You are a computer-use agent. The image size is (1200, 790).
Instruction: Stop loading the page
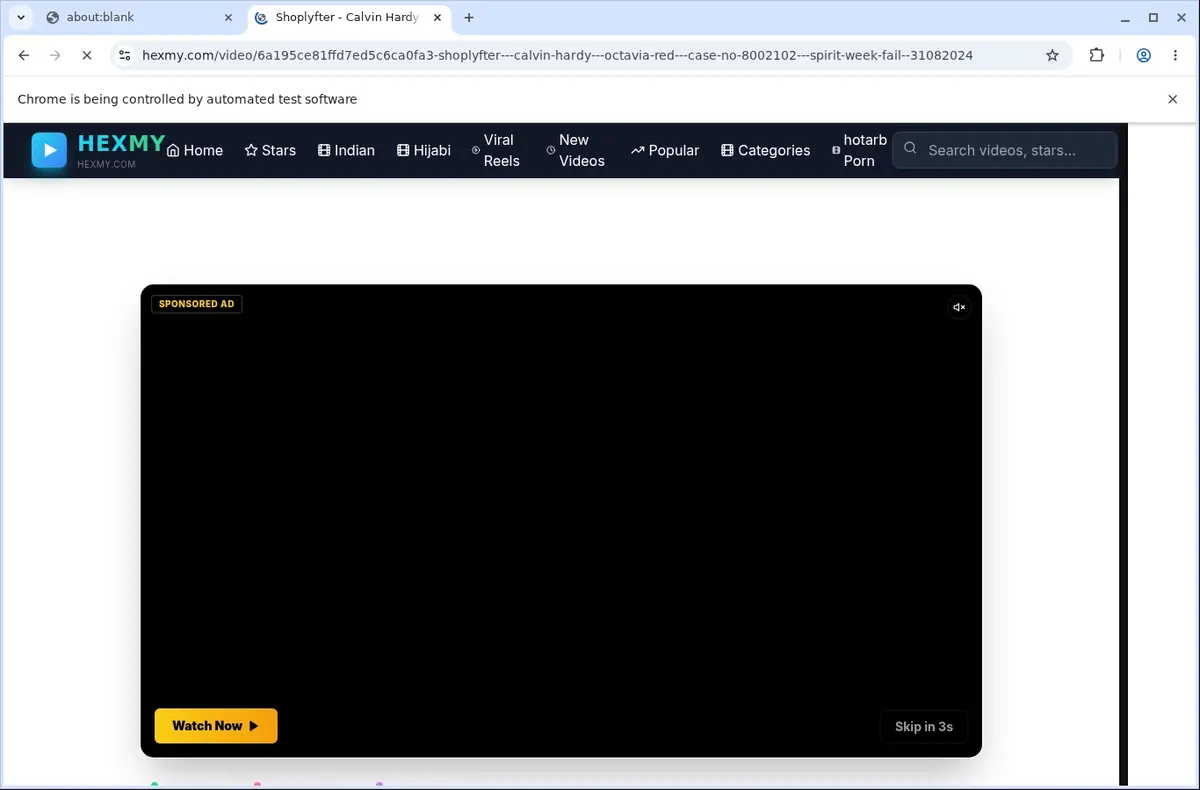click(87, 56)
